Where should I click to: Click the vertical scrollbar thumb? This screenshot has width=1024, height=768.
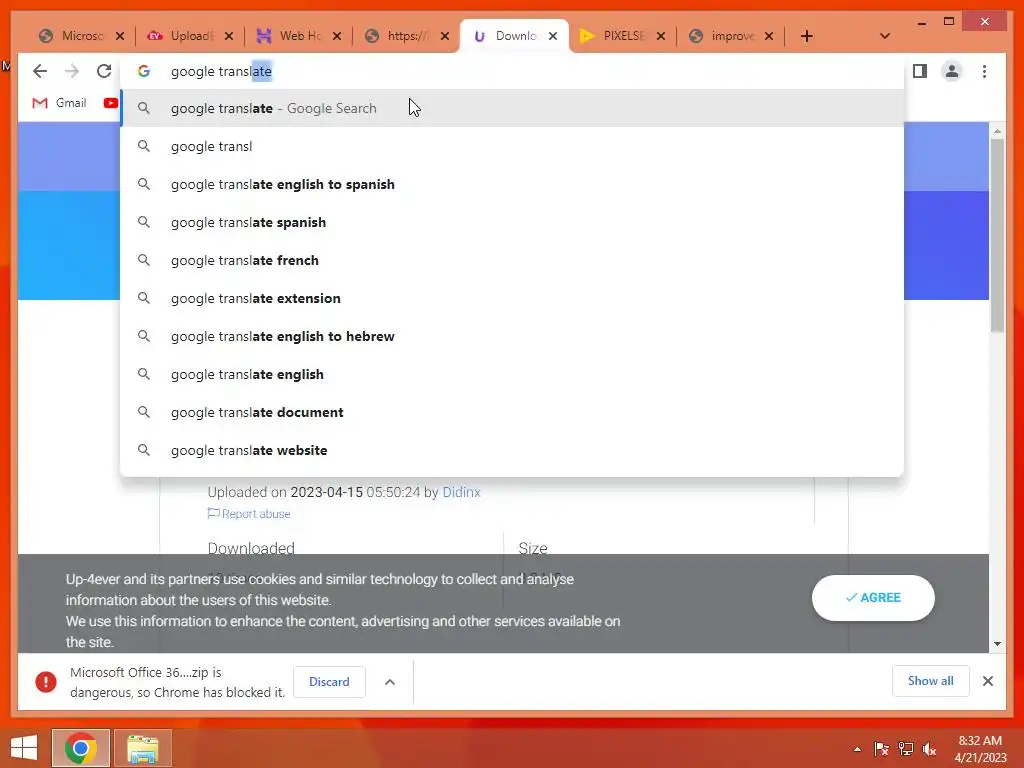997,235
